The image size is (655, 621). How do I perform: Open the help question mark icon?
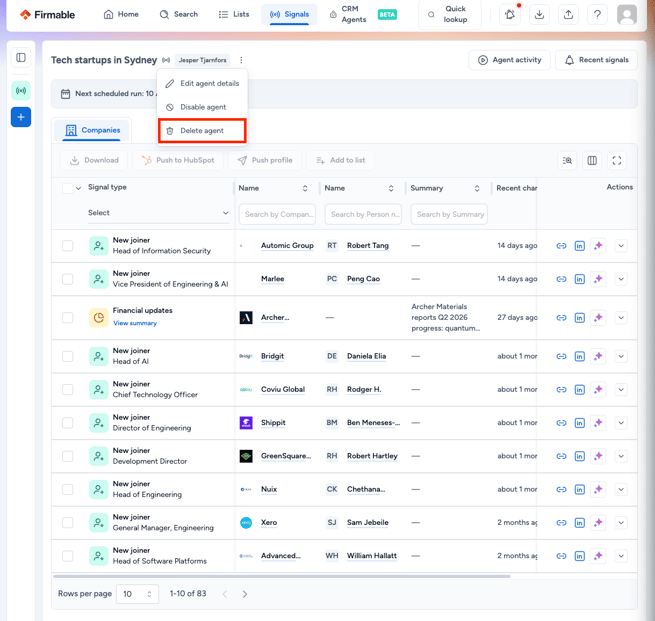597,15
